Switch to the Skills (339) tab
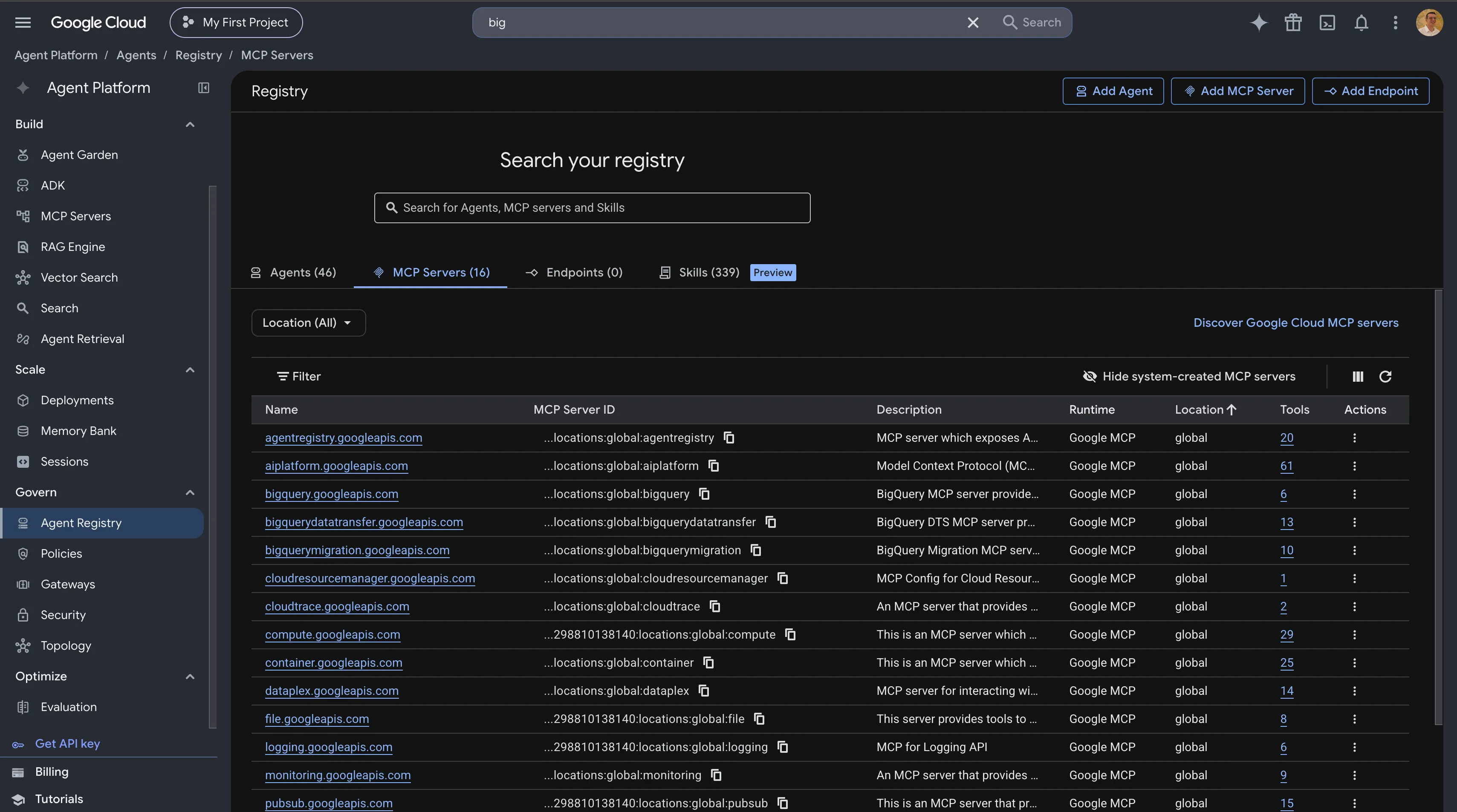Screen dimensions: 1457x812 tap(700, 273)
